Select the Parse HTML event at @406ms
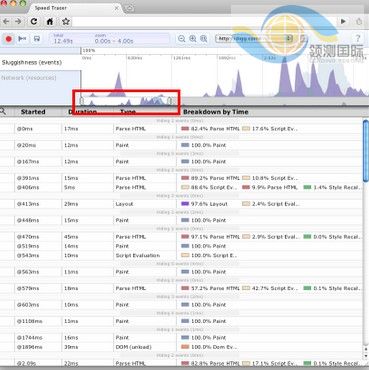The image size is (369, 370). coord(182,188)
